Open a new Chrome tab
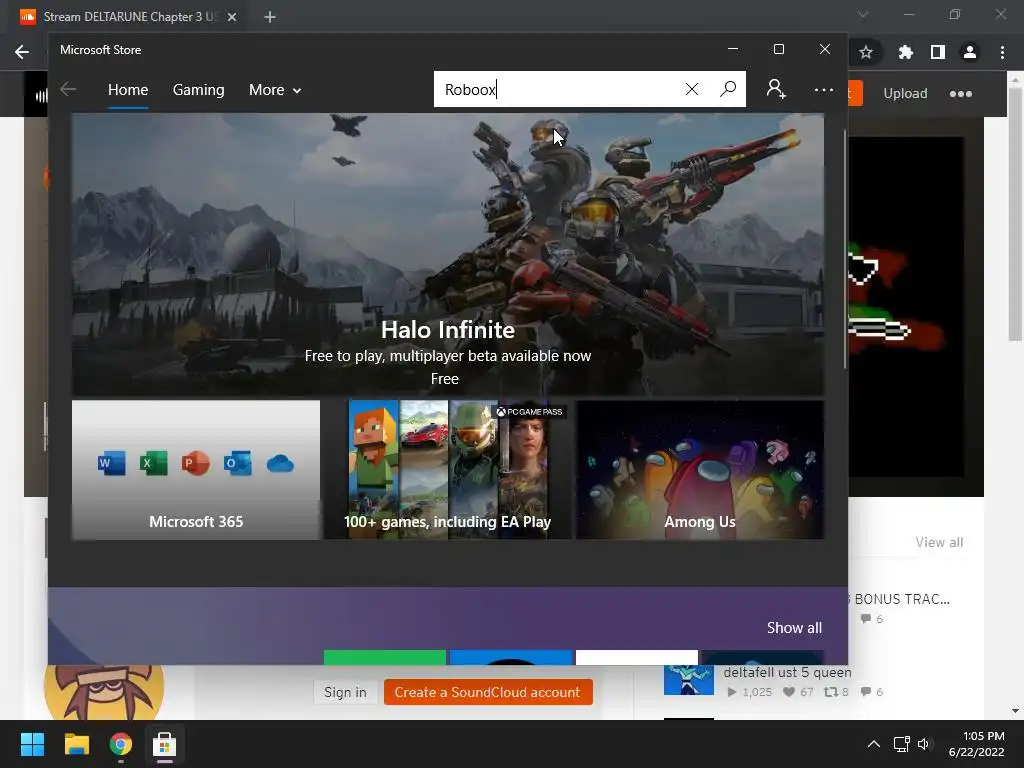Screen dimensions: 1024x768 point(270,17)
